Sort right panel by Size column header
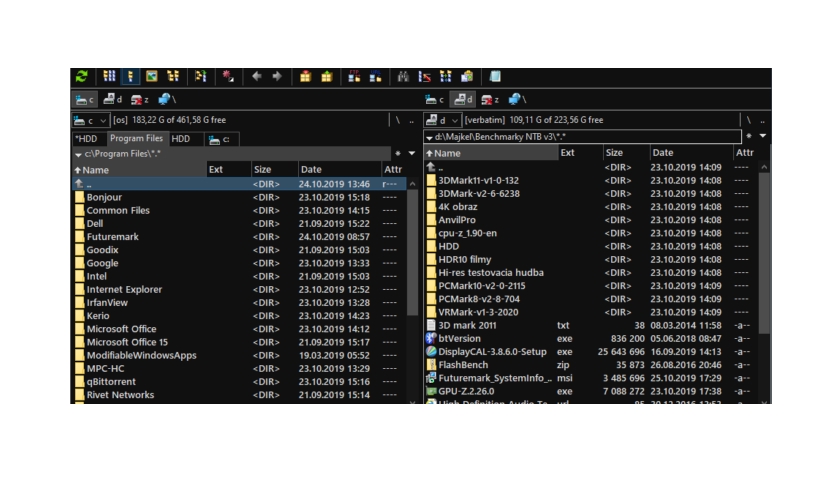 point(625,153)
